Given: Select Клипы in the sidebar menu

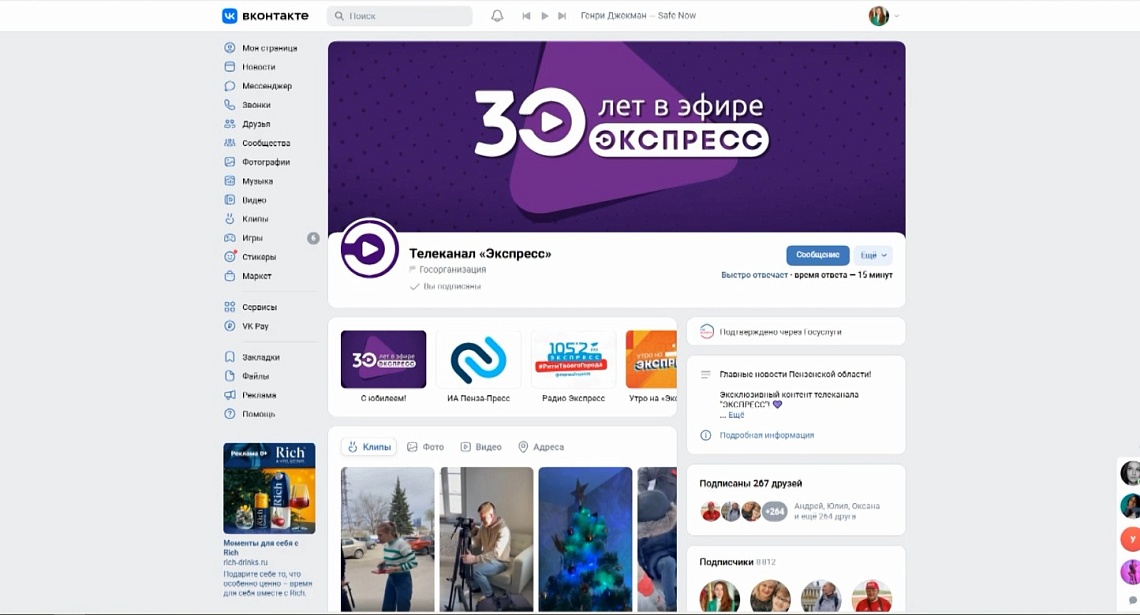Looking at the screenshot, I should [x=250, y=218].
